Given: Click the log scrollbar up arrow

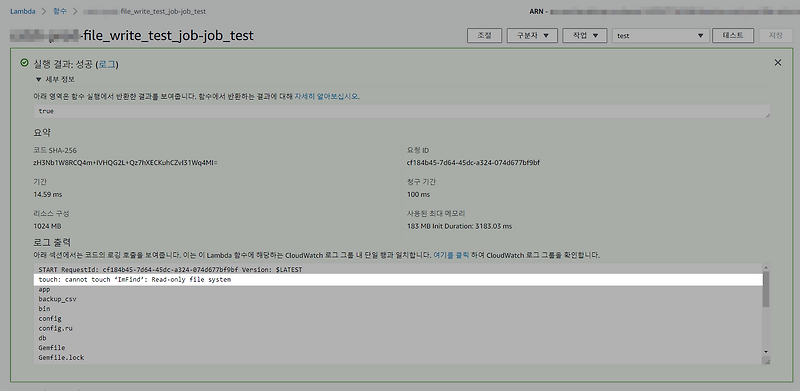Looking at the screenshot, I should point(766,267).
